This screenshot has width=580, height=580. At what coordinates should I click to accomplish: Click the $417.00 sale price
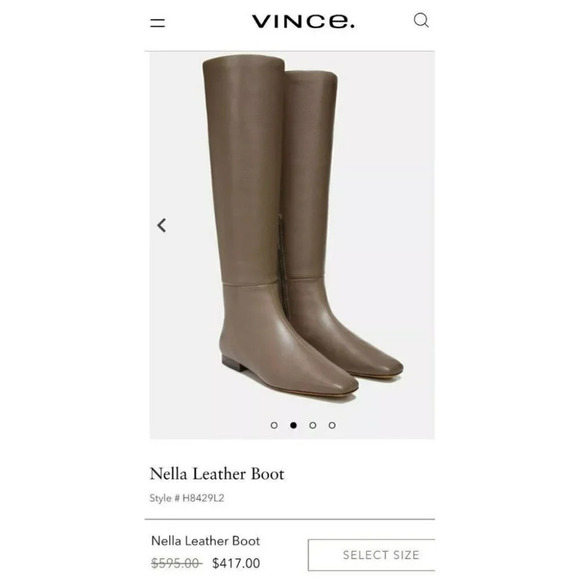pyautogui.click(x=236, y=563)
